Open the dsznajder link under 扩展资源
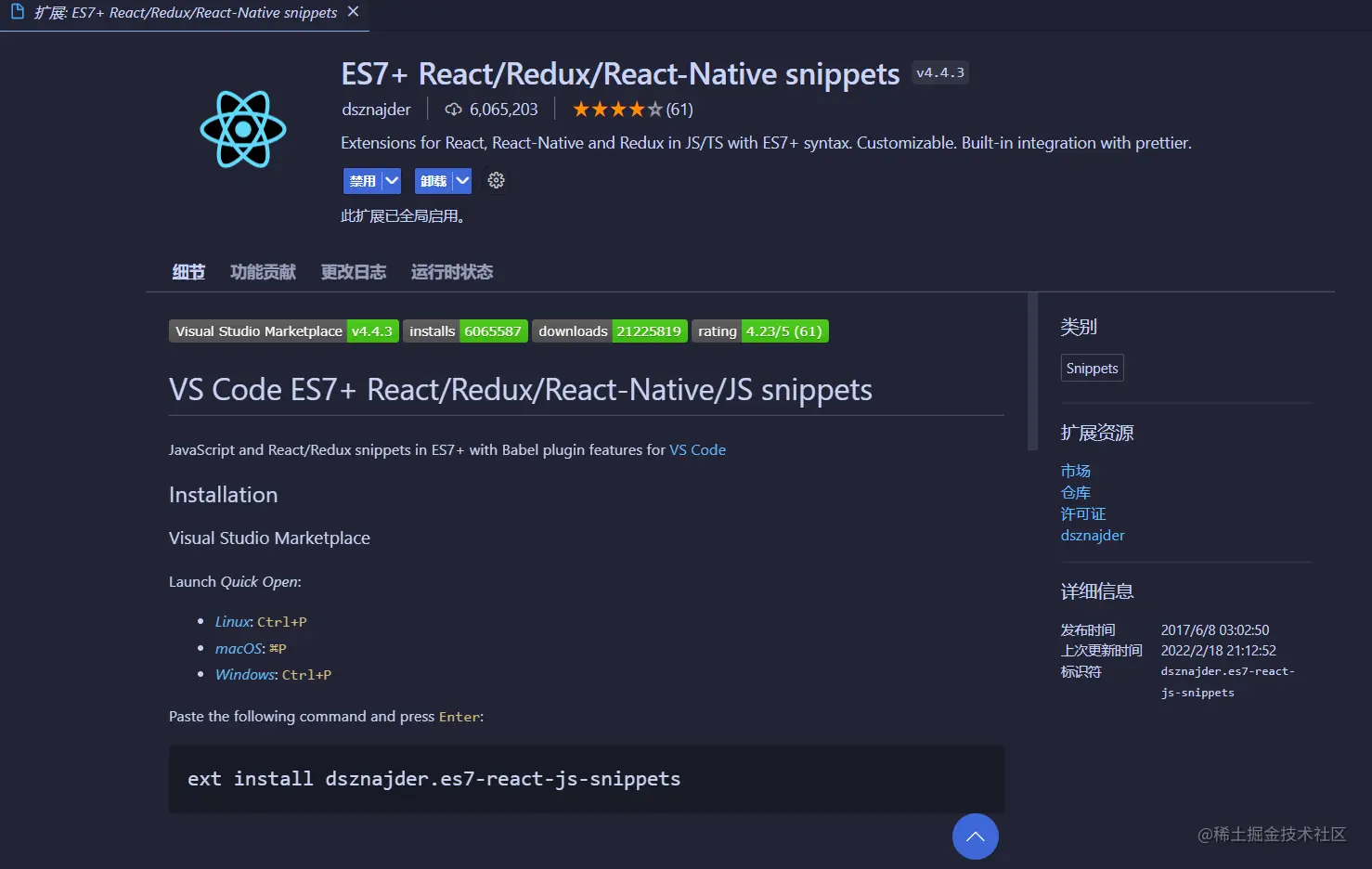1372x869 pixels. (1093, 536)
